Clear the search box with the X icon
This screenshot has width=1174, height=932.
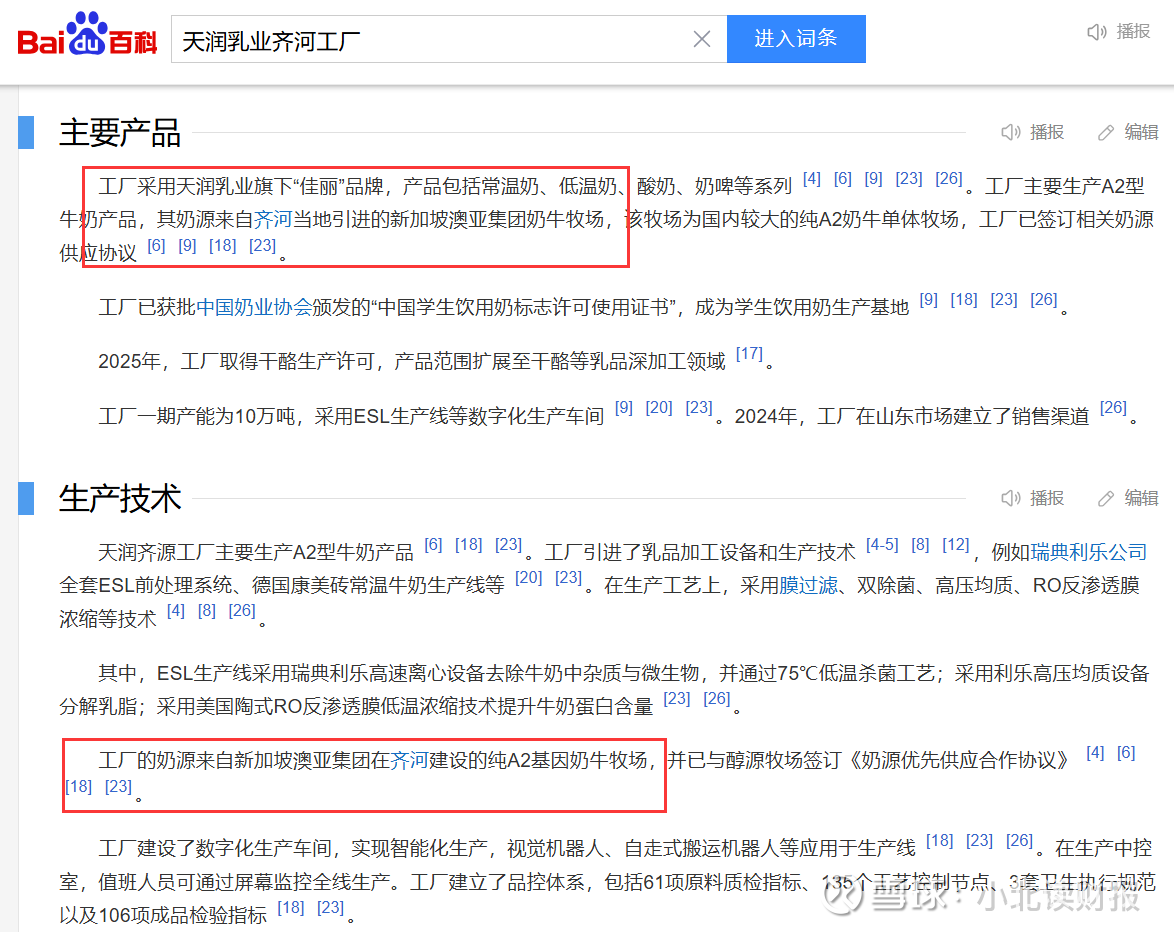pos(702,39)
